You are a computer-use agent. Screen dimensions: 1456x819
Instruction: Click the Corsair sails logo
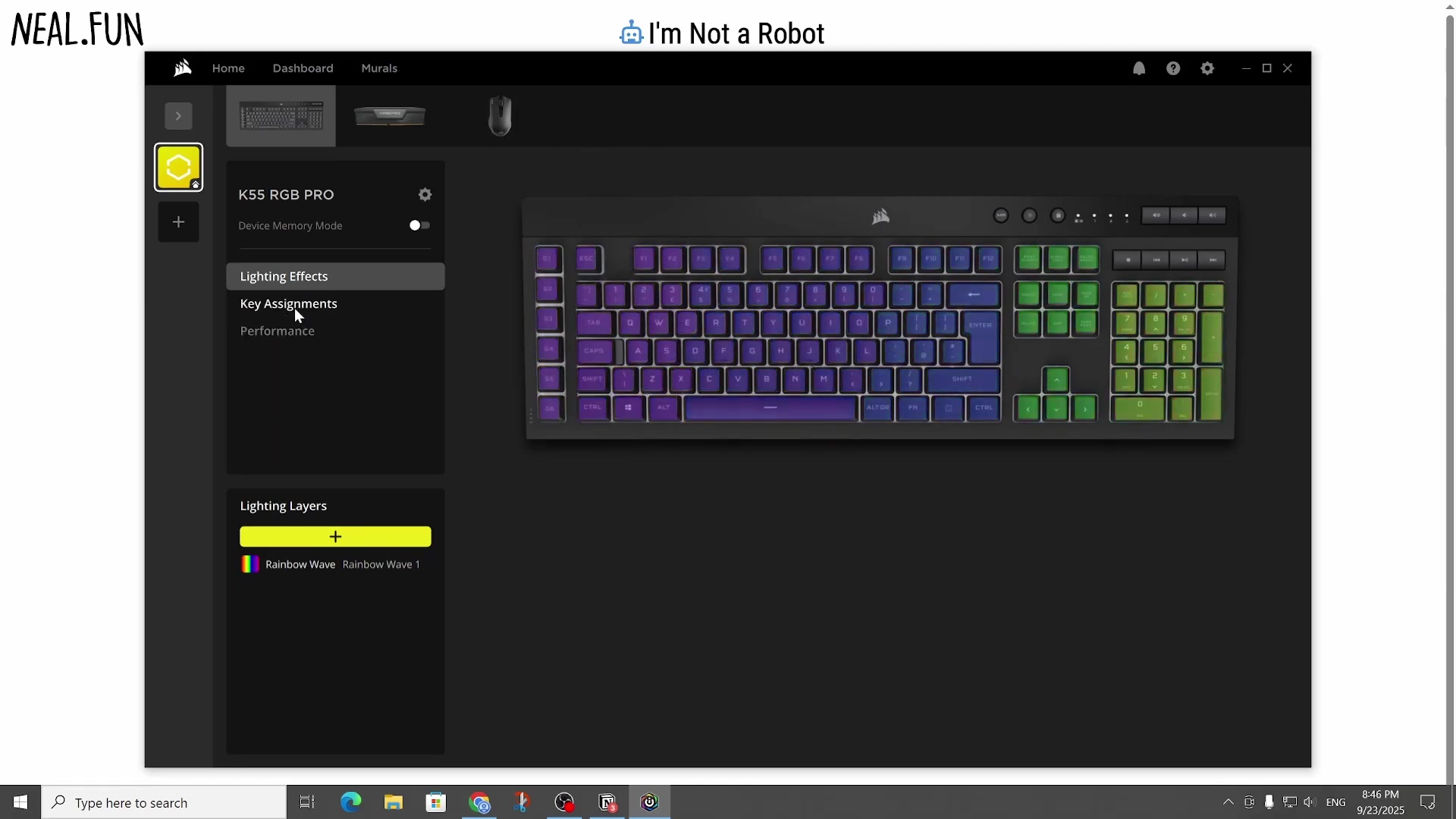pyautogui.click(x=182, y=68)
